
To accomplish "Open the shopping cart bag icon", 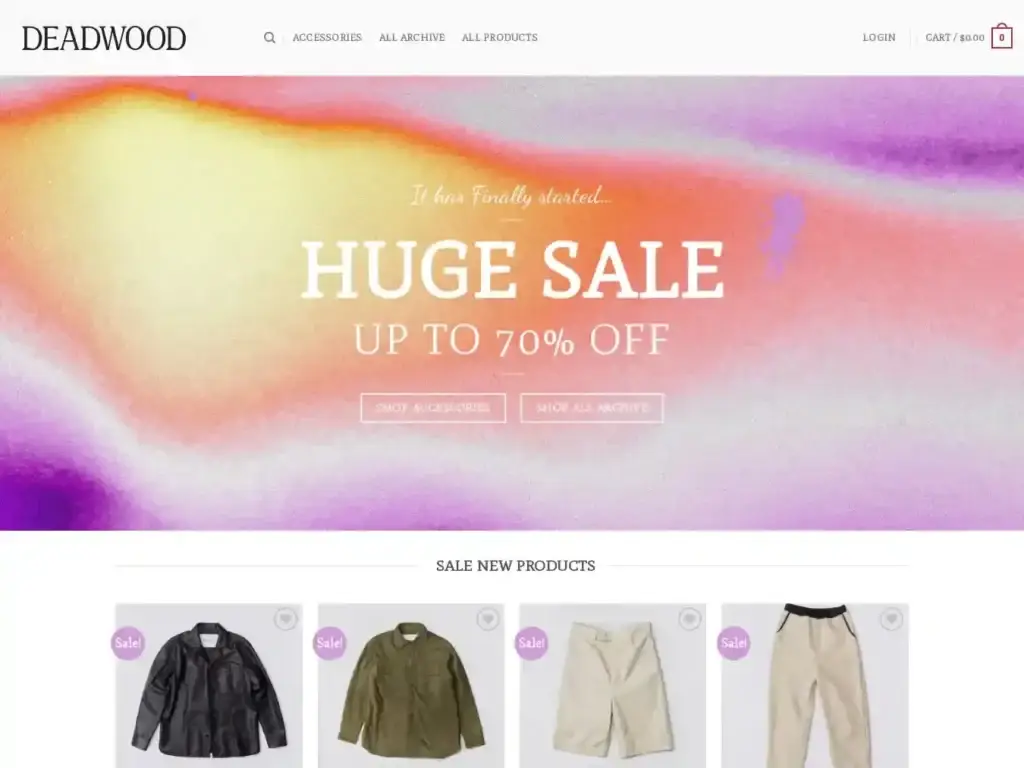I will (x=1001, y=37).
